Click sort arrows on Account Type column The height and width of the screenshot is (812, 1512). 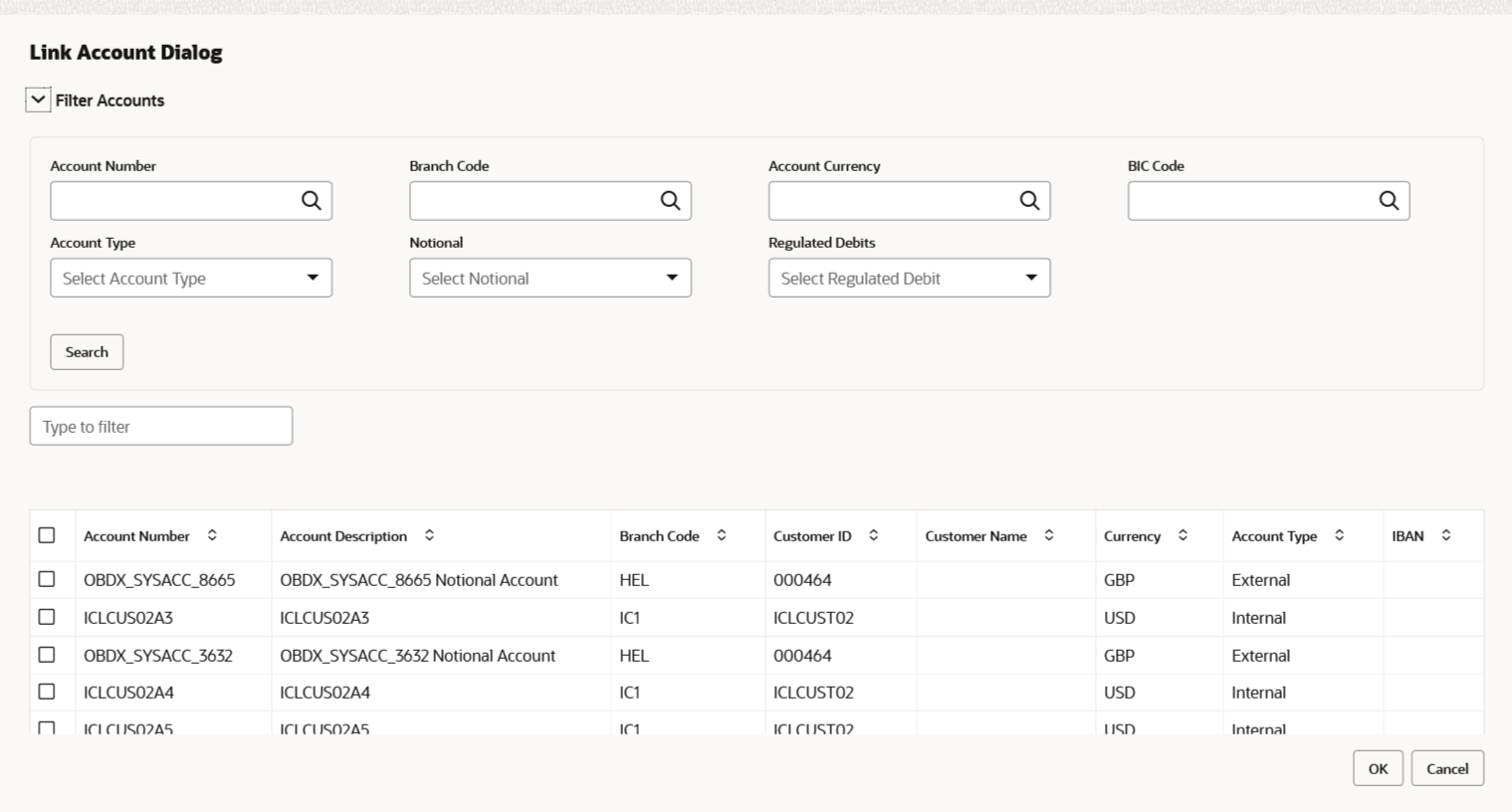coord(1340,535)
